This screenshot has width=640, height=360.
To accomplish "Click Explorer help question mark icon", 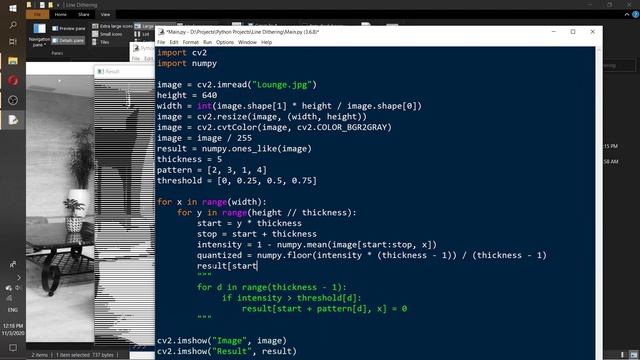I will point(635,14).
